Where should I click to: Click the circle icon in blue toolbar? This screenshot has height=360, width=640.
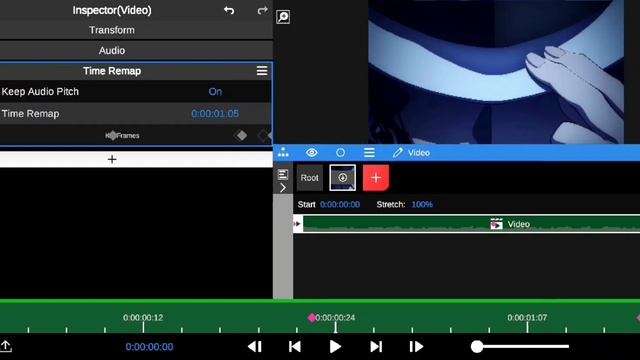coord(340,153)
